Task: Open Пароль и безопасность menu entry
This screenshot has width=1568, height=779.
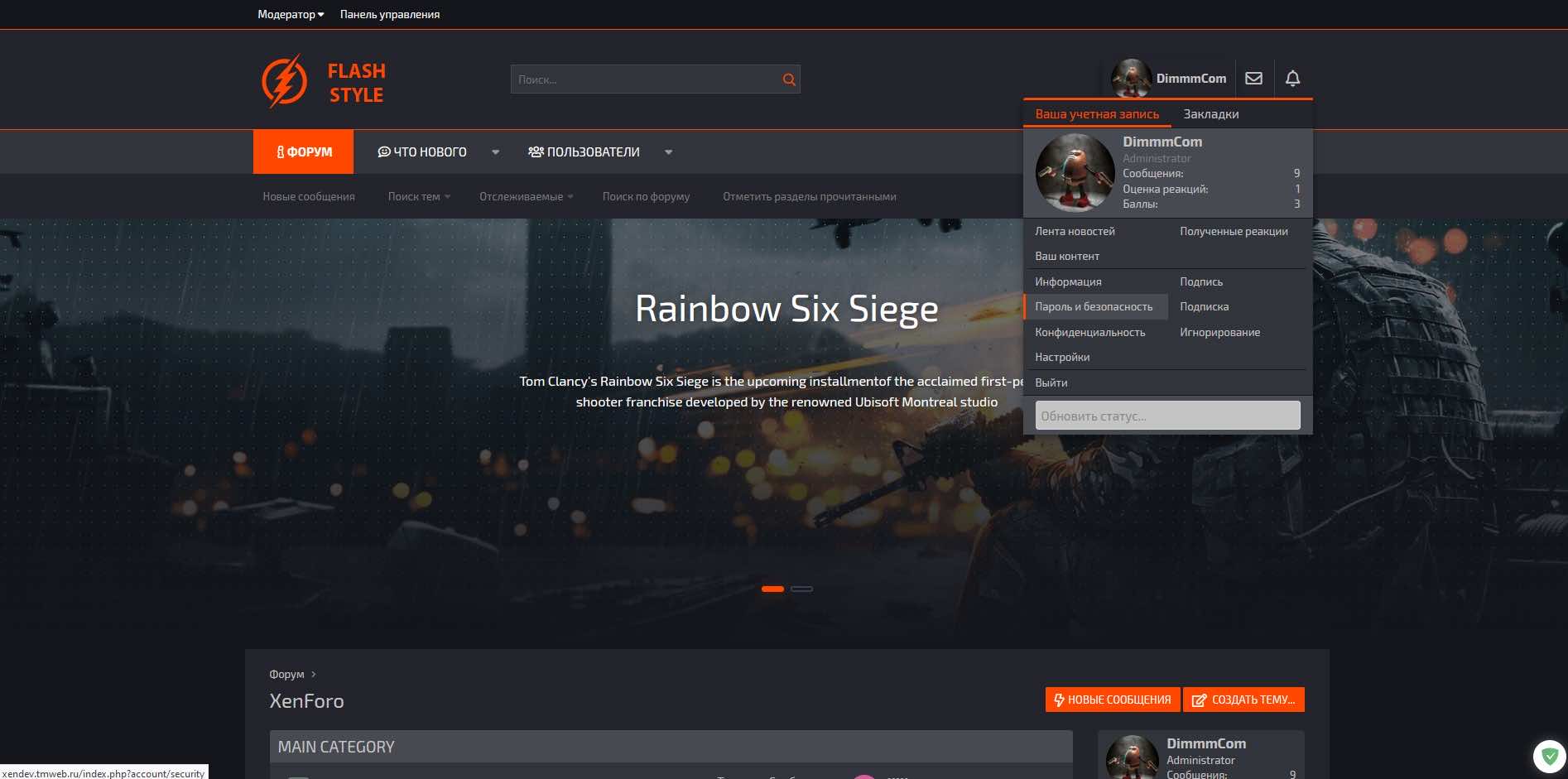Action: [x=1095, y=306]
